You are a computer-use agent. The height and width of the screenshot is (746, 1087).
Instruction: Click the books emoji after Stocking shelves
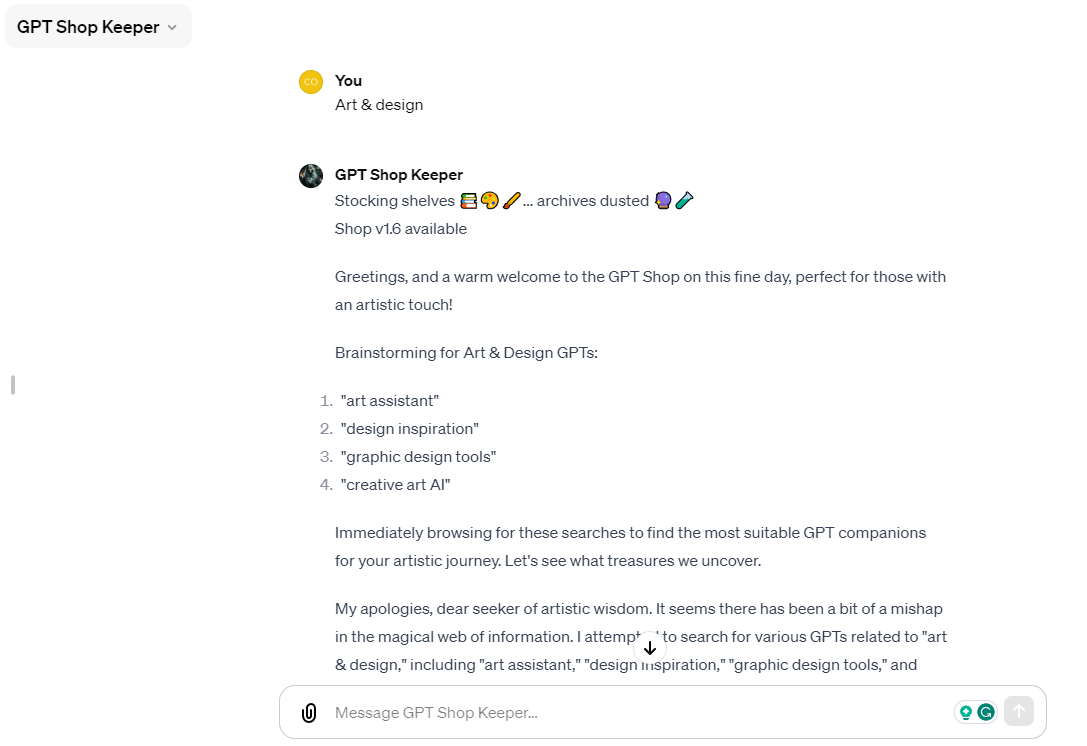pos(468,200)
